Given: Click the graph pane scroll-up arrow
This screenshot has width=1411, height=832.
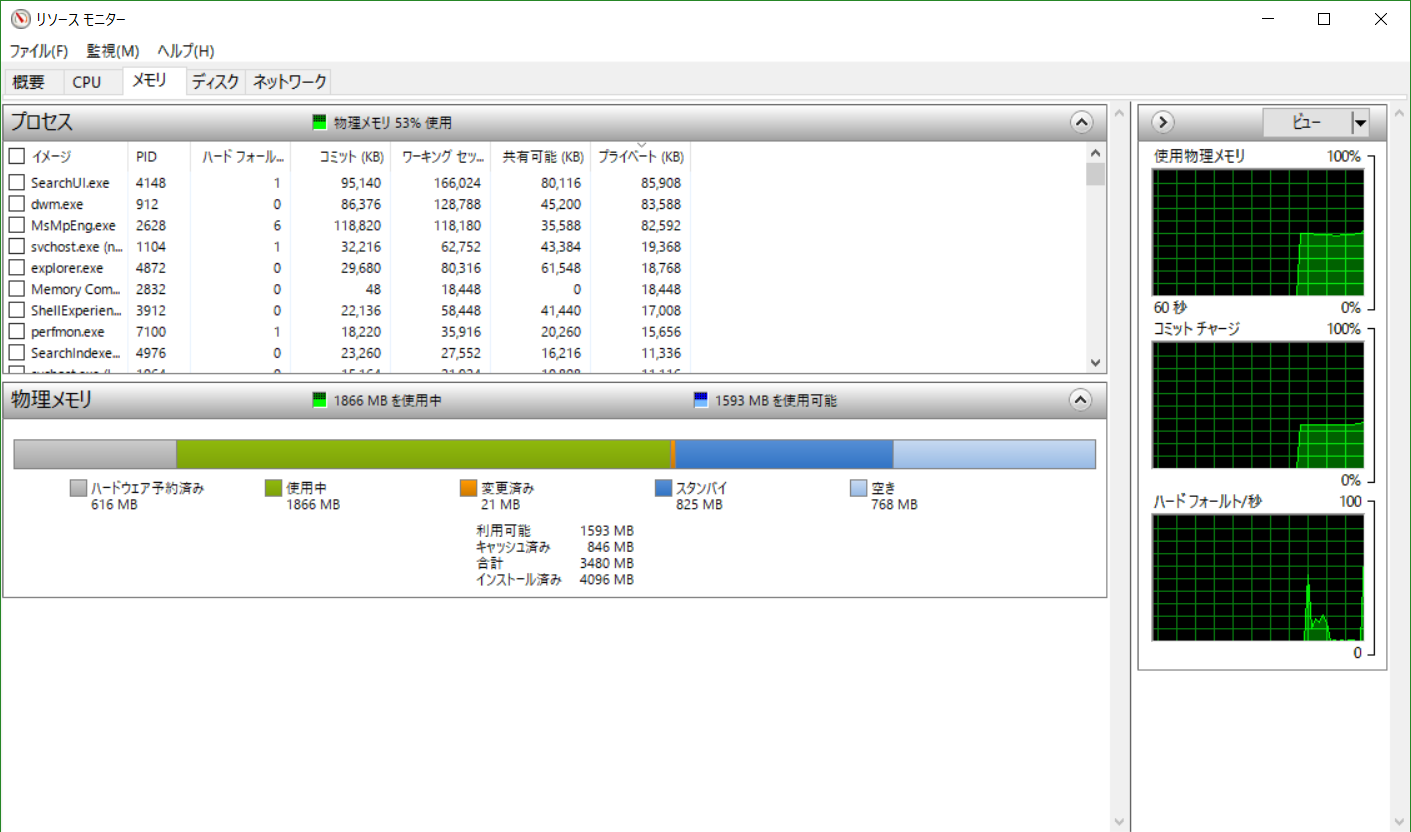Looking at the screenshot, I should [x=1400, y=111].
